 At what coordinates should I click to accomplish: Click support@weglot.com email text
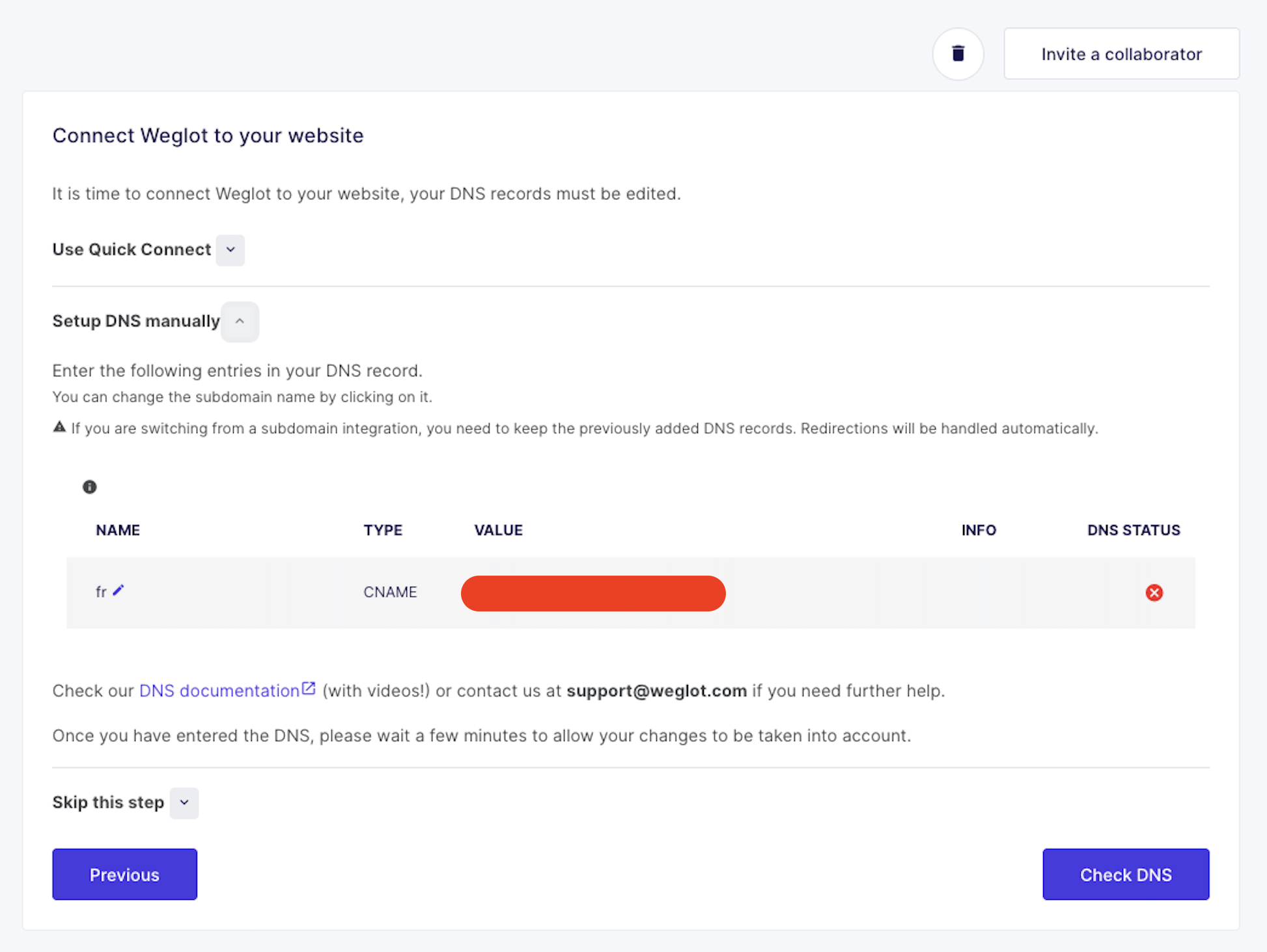click(x=656, y=691)
